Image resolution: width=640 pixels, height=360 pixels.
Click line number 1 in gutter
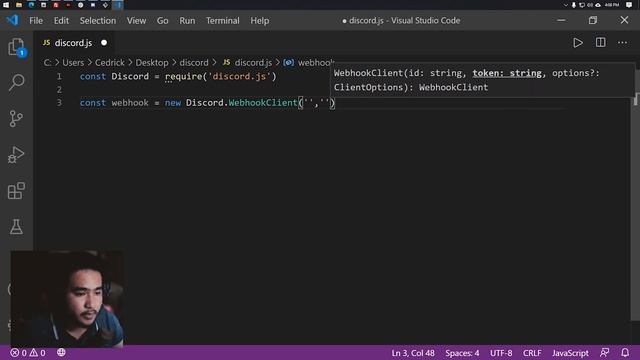pyautogui.click(x=59, y=76)
